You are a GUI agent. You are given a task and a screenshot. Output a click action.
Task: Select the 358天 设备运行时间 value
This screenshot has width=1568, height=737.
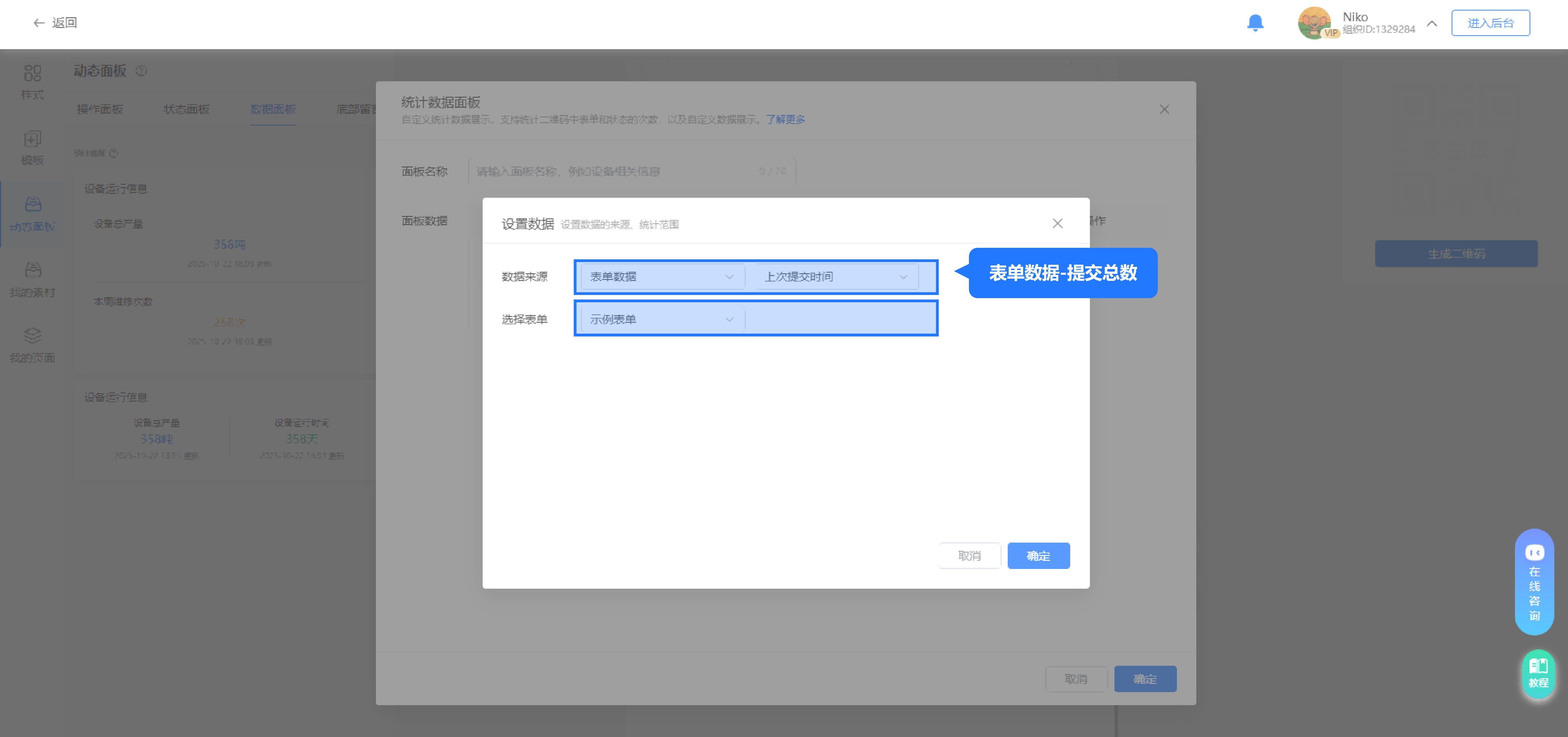pyautogui.click(x=302, y=439)
